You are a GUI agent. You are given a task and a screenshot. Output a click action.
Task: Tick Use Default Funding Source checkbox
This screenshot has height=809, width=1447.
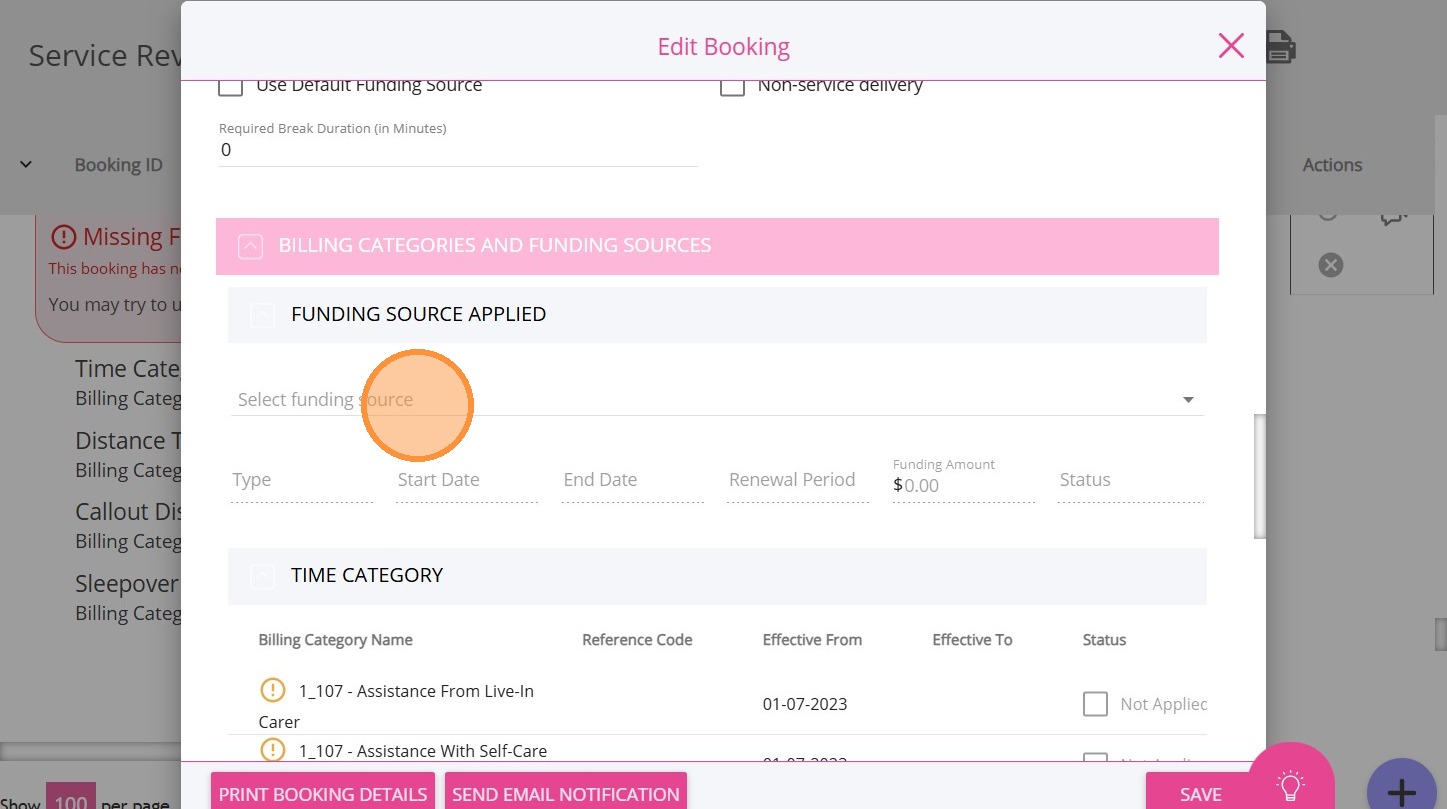pos(231,86)
